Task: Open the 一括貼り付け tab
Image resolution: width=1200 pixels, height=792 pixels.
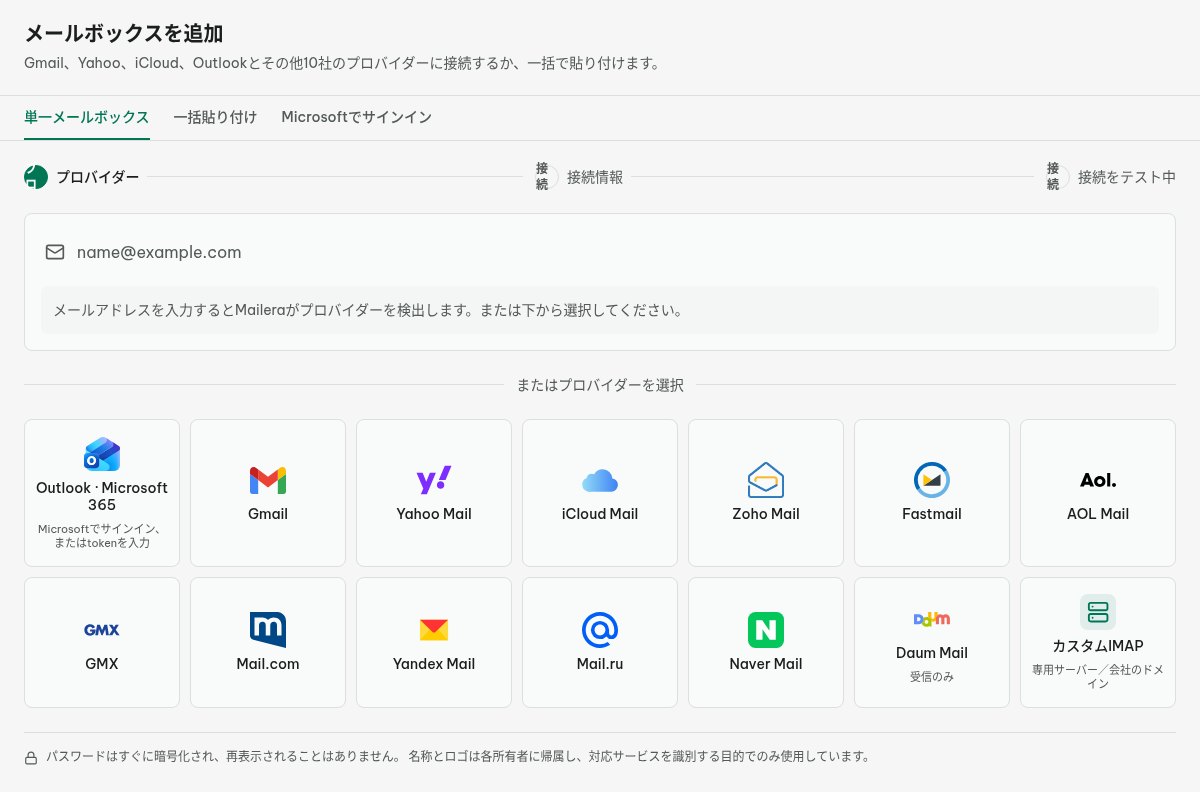Action: (215, 117)
